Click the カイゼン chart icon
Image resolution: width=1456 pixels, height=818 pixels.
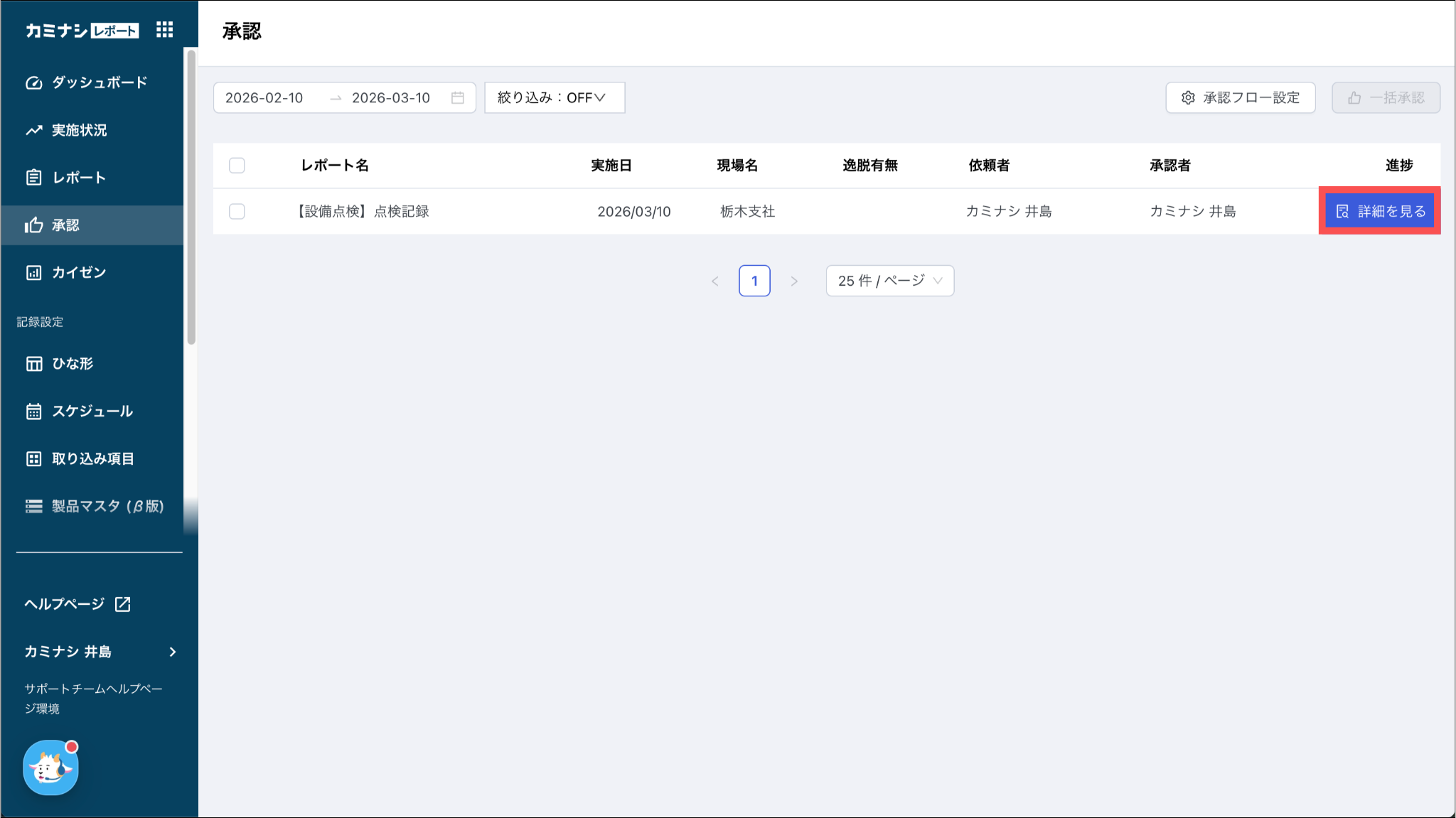34,273
